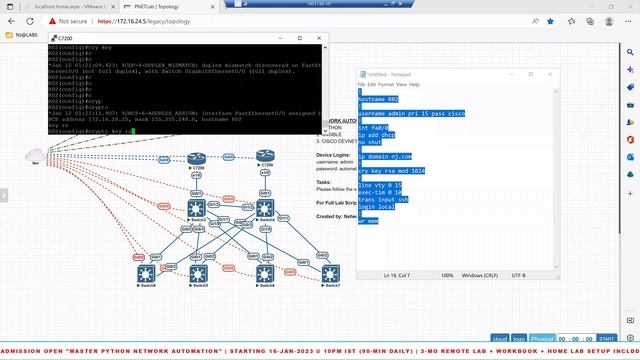Click the C7200 terminal scrollbar up arrow
The width and height of the screenshot is (640, 360).
[x=325, y=48]
